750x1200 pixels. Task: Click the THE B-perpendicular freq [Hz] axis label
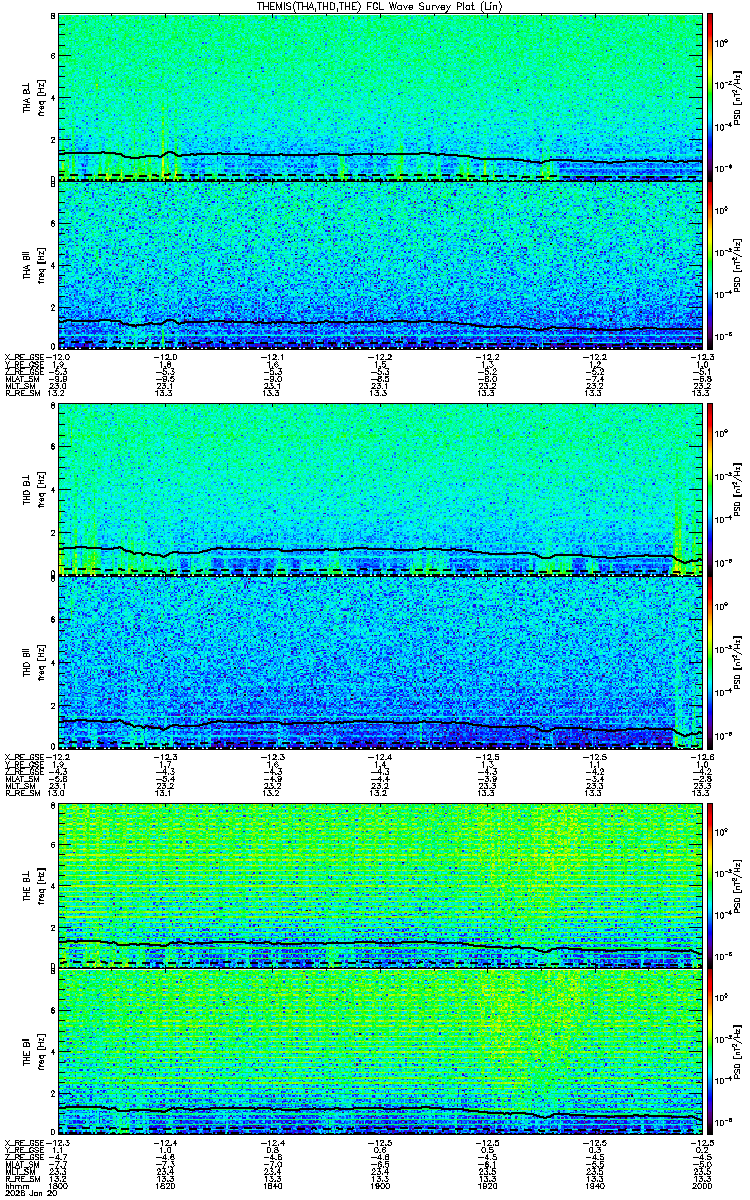[x=41, y=885]
